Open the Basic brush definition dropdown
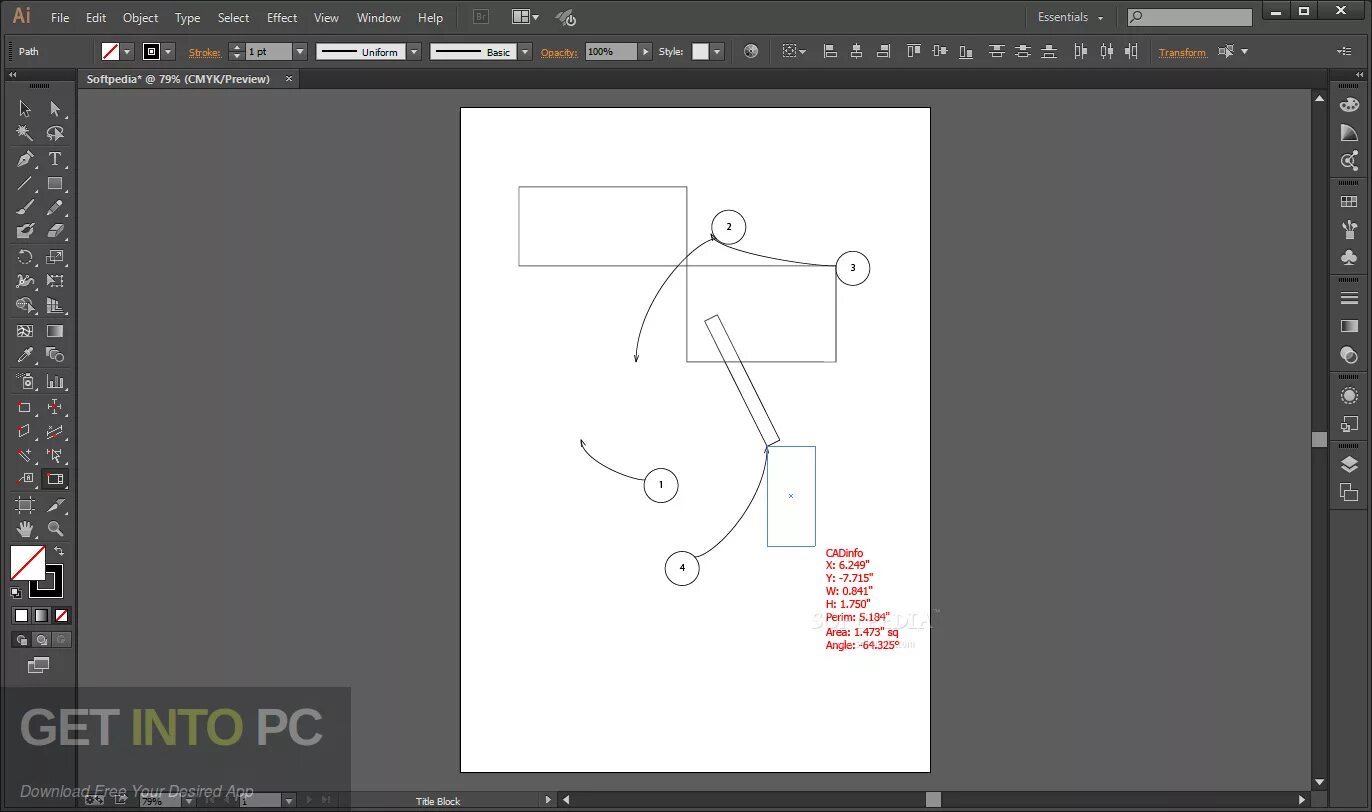 point(525,51)
